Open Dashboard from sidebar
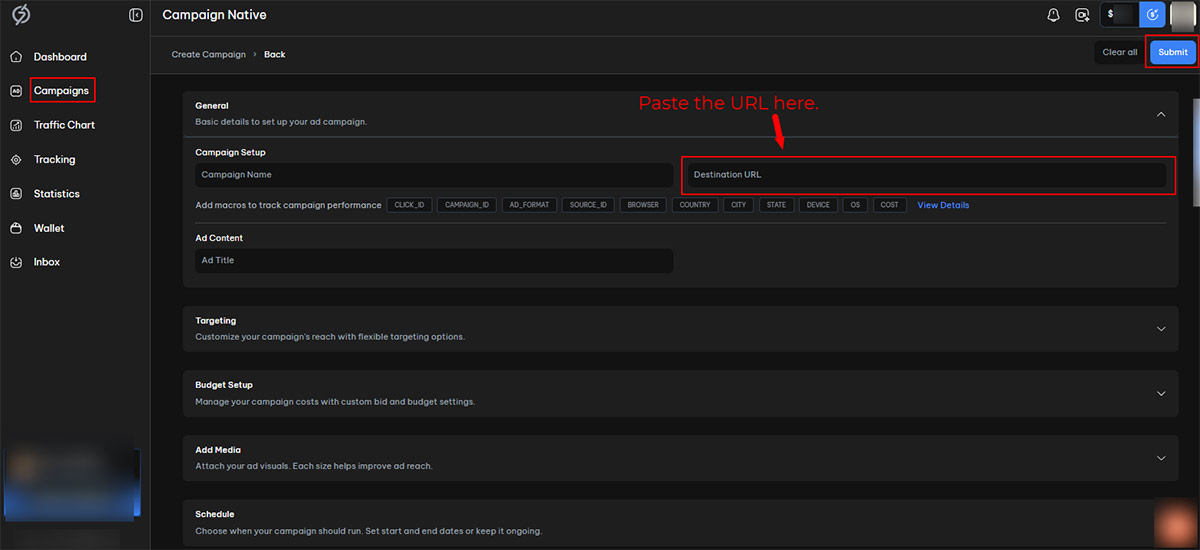1200x550 pixels. click(60, 57)
